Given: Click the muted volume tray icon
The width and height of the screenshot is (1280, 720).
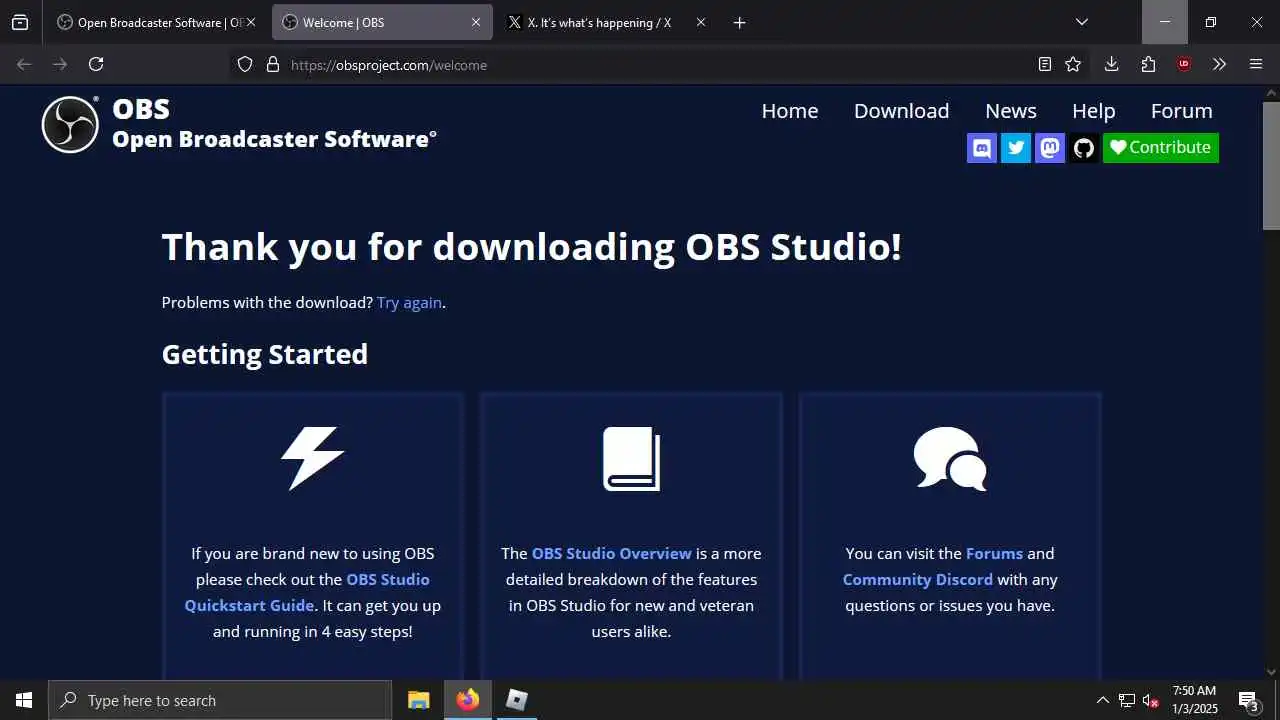Looking at the screenshot, I should [1151, 700].
